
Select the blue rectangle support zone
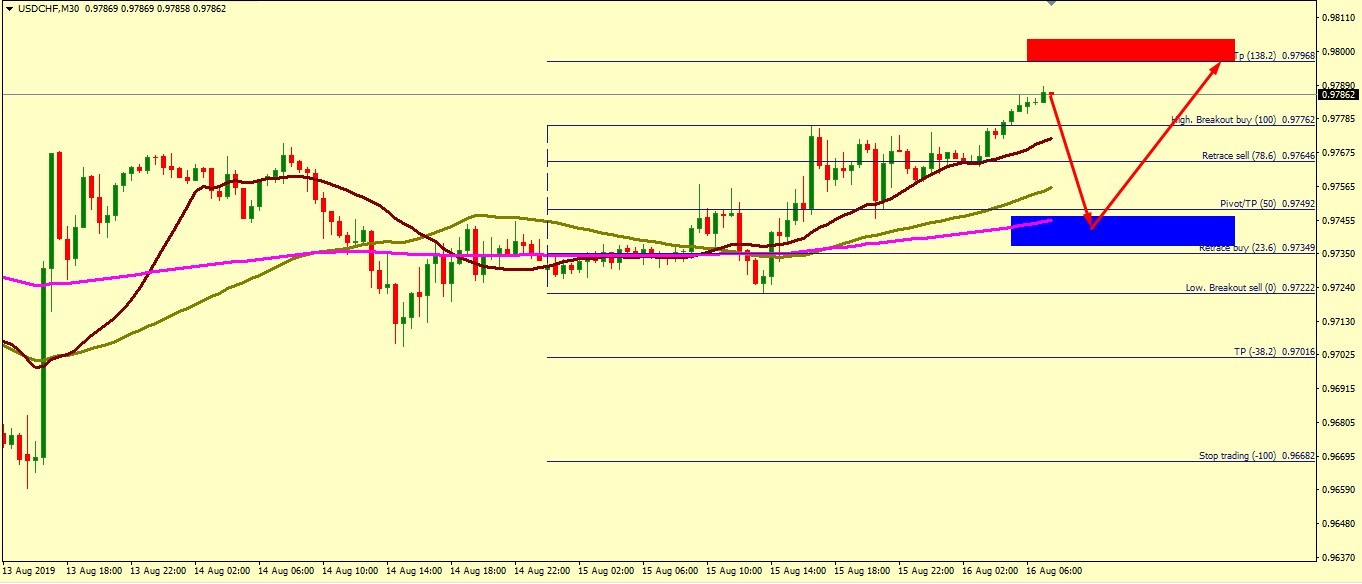pos(1122,230)
